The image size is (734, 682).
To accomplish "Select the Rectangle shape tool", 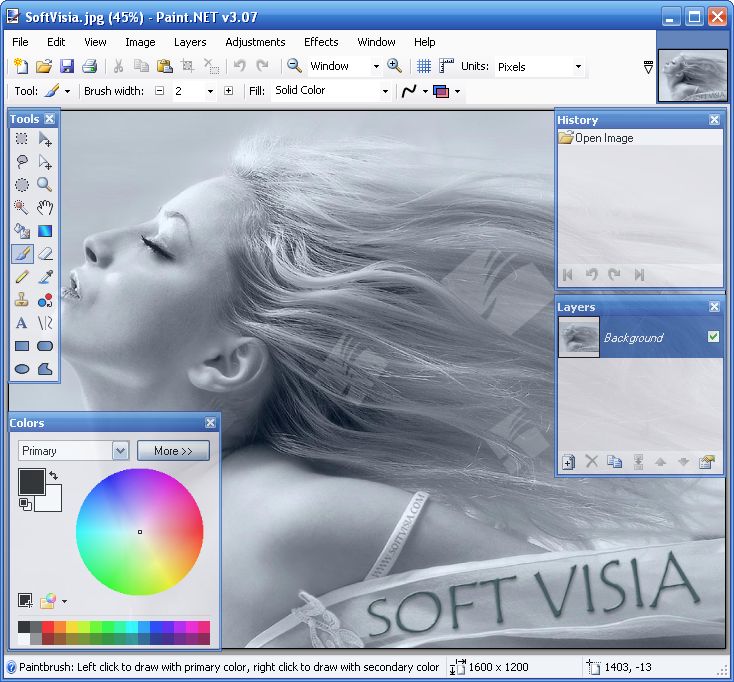I will pyautogui.click(x=22, y=346).
